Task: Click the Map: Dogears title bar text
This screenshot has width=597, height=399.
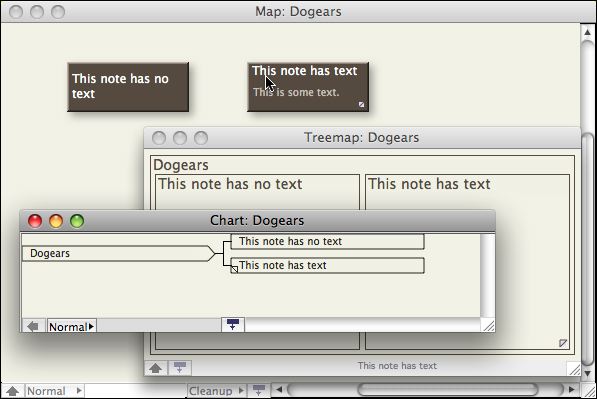Action: tap(298, 11)
